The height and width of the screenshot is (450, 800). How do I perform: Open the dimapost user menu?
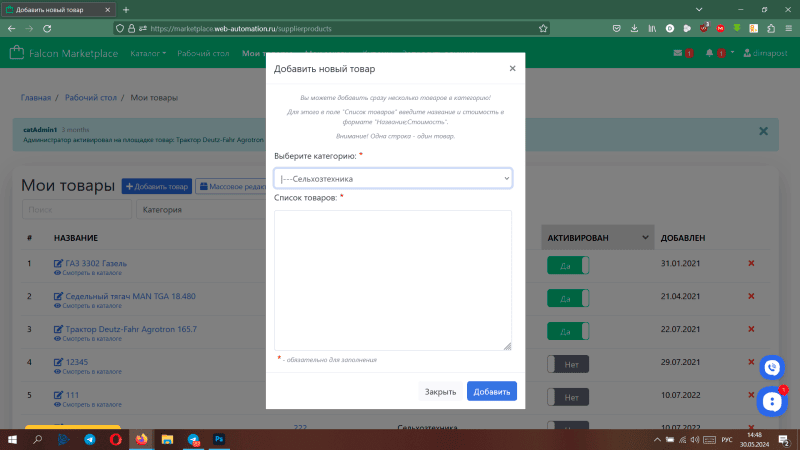point(765,53)
